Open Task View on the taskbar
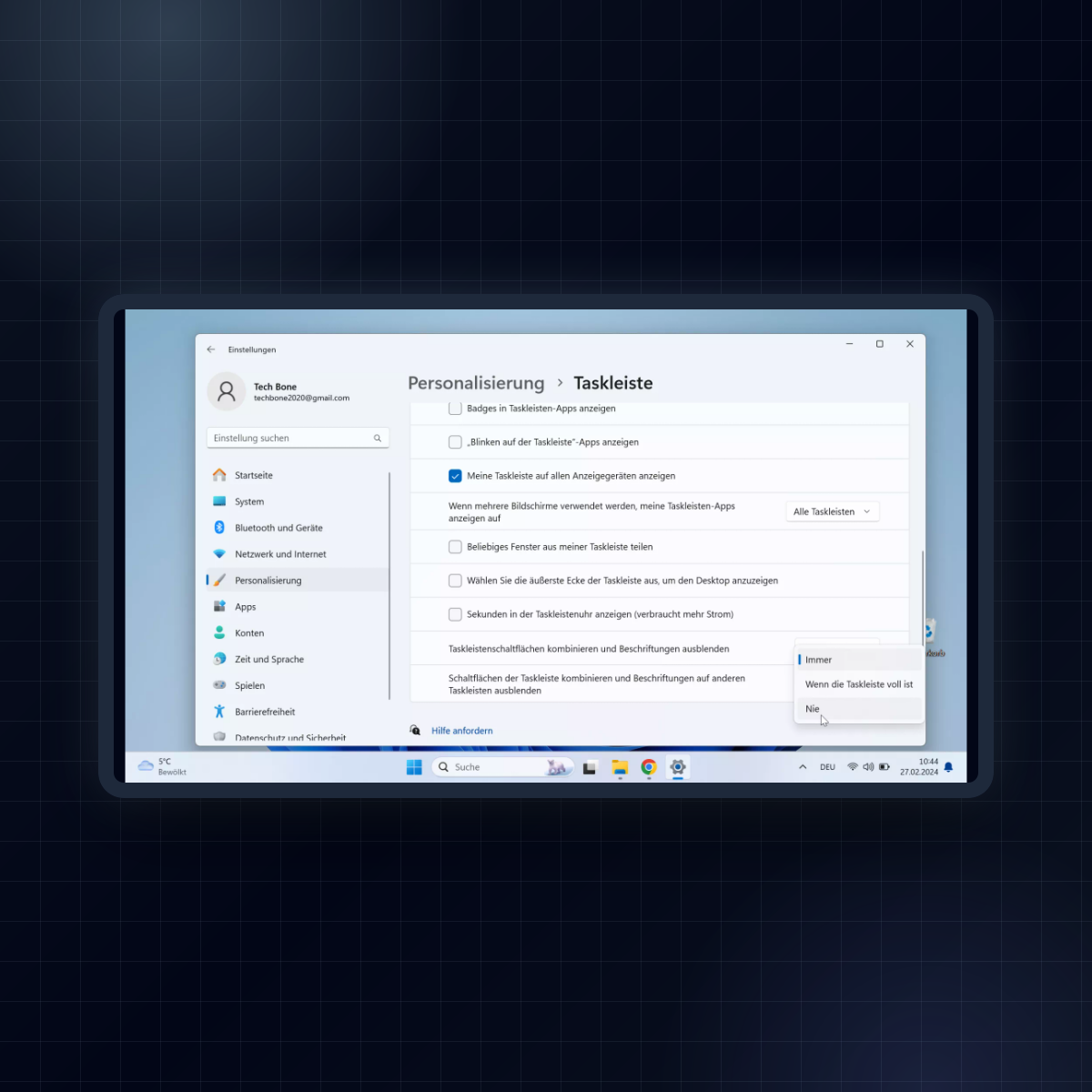This screenshot has width=1092, height=1092. [x=590, y=767]
